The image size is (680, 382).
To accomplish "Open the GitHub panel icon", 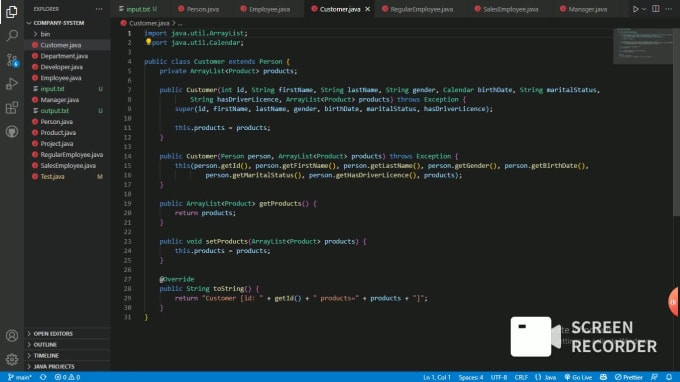I will pos(12,131).
